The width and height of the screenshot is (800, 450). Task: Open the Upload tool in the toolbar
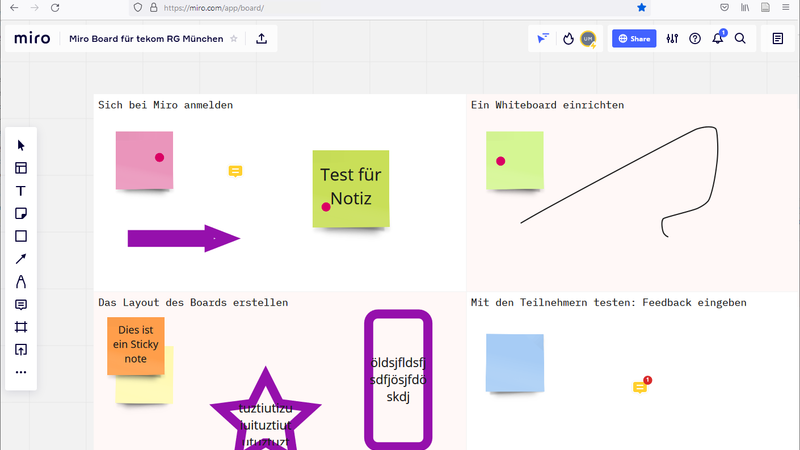(21, 349)
